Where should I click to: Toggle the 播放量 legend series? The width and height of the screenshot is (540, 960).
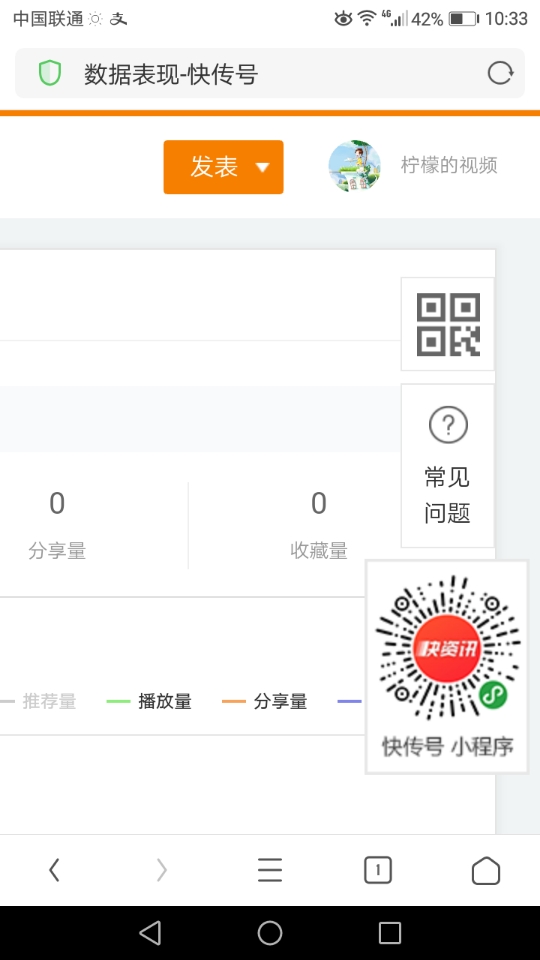point(149,701)
